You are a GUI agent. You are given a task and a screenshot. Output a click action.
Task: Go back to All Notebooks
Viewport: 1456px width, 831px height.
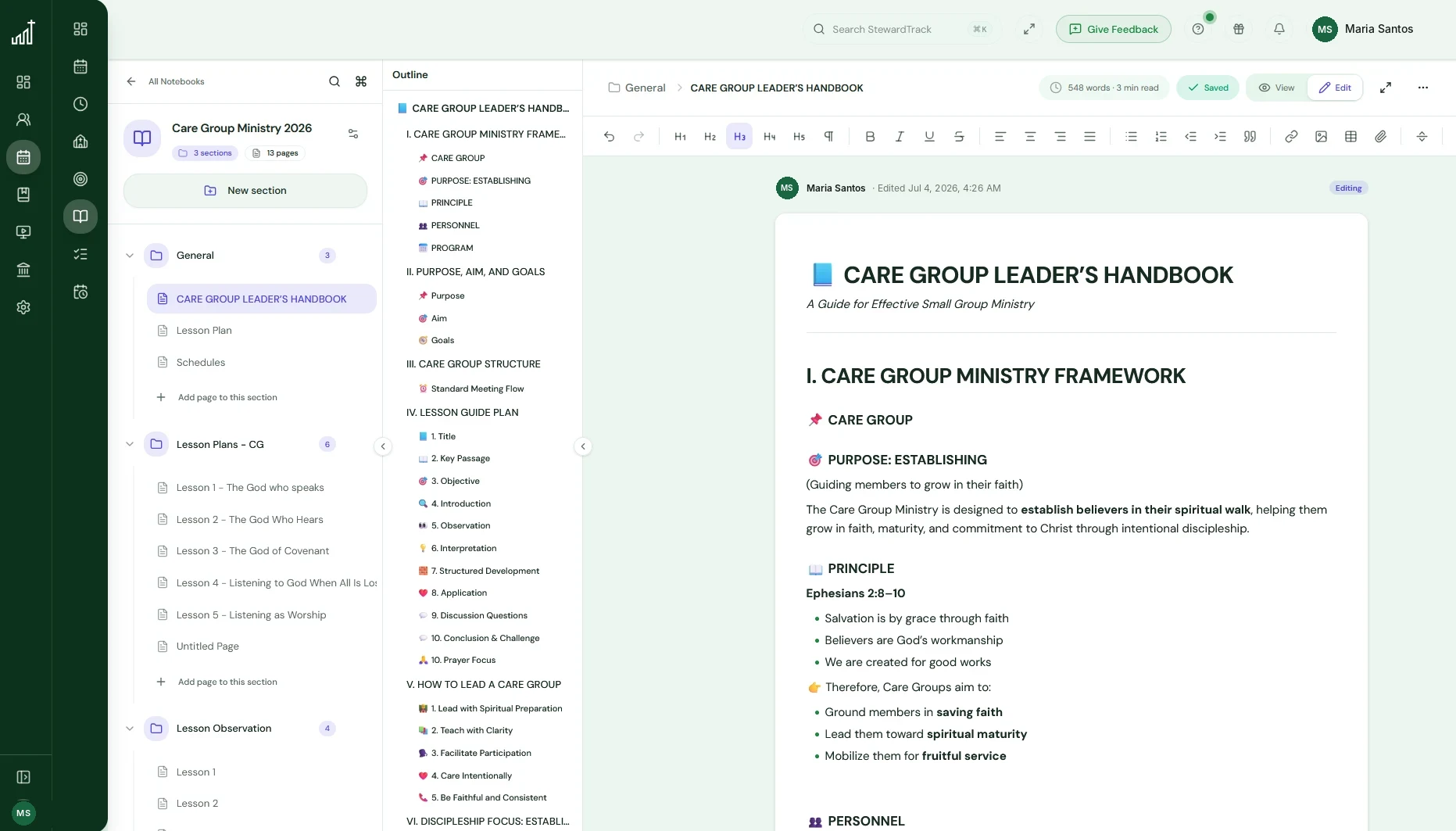coord(166,81)
